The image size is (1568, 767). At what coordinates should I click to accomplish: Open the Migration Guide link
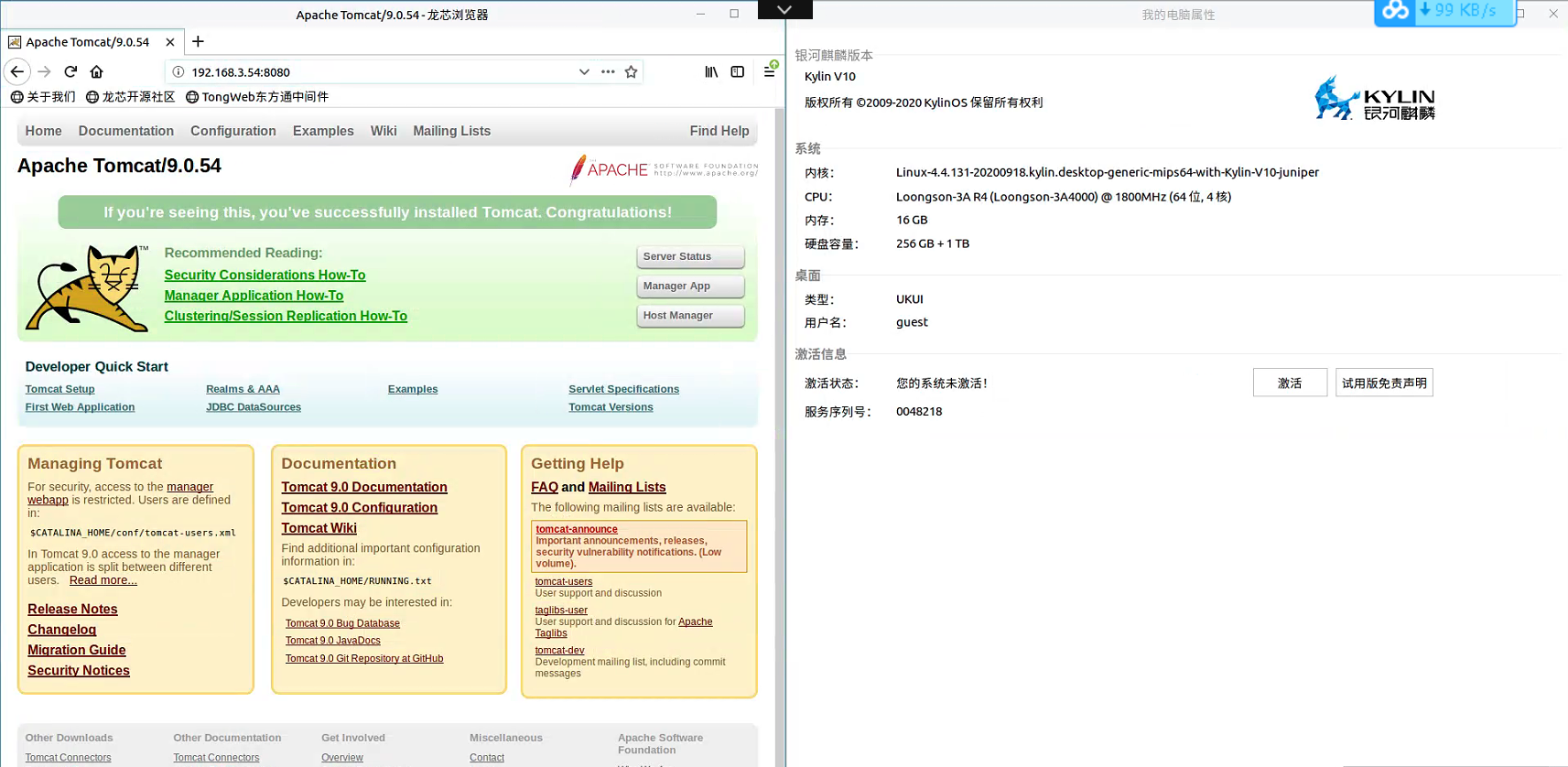click(x=77, y=650)
